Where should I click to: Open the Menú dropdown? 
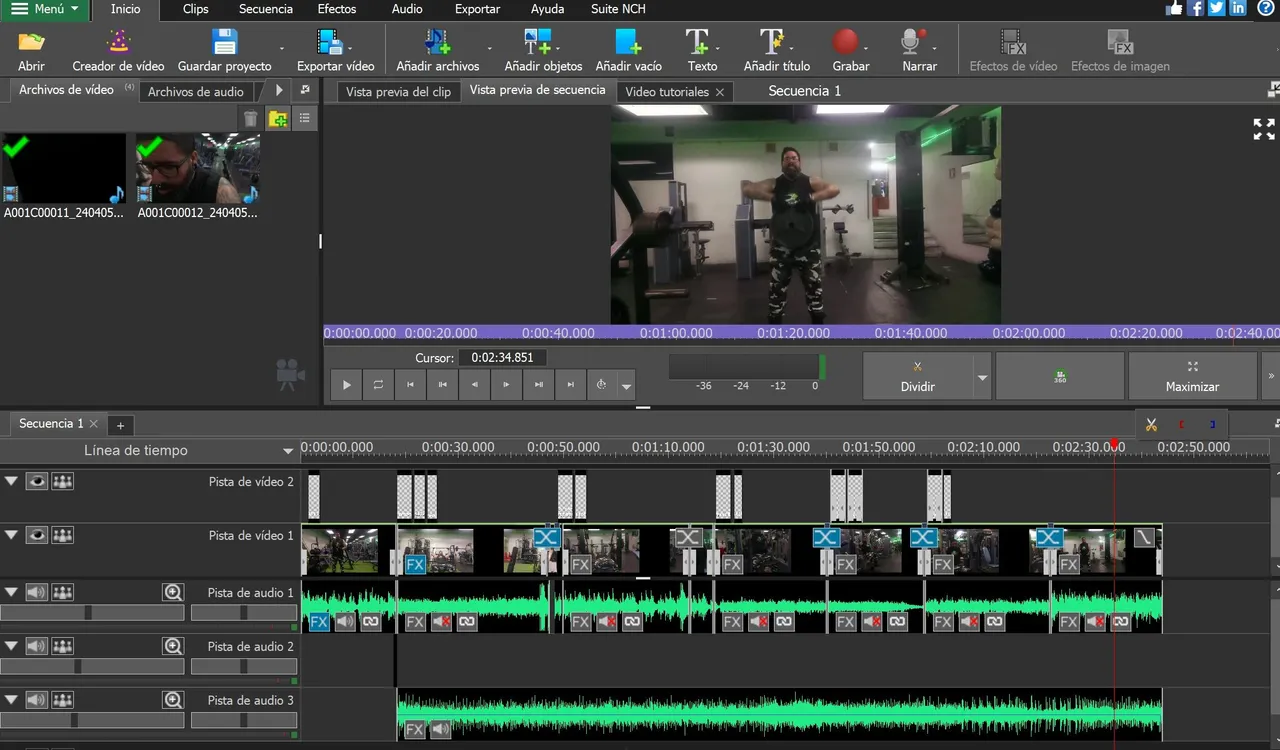pos(44,9)
